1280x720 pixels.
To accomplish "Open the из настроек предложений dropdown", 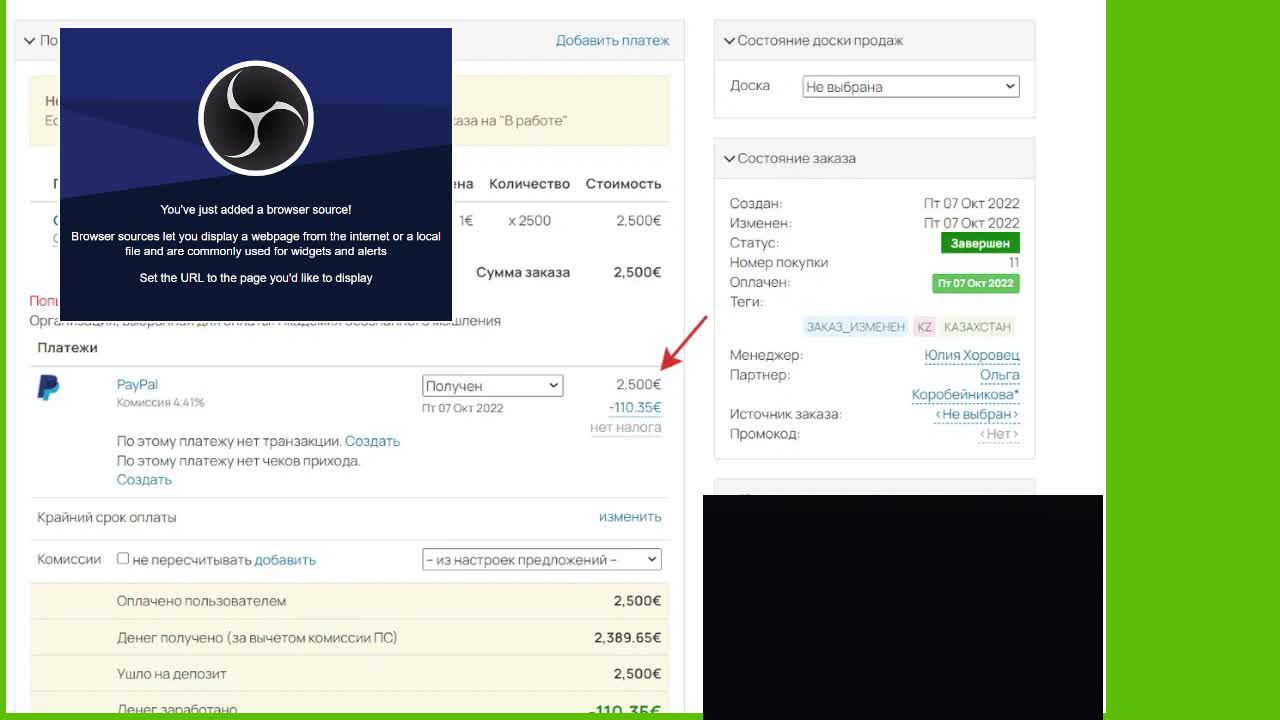I will click(542, 560).
